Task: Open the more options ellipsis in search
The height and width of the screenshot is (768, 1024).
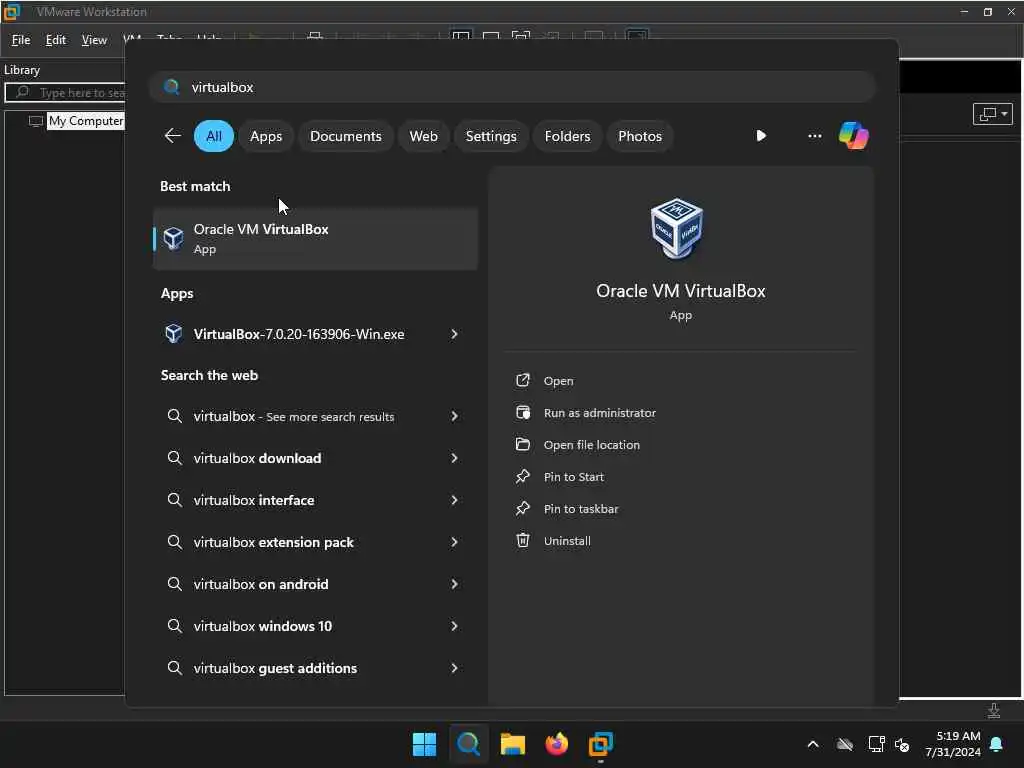Action: click(x=814, y=136)
